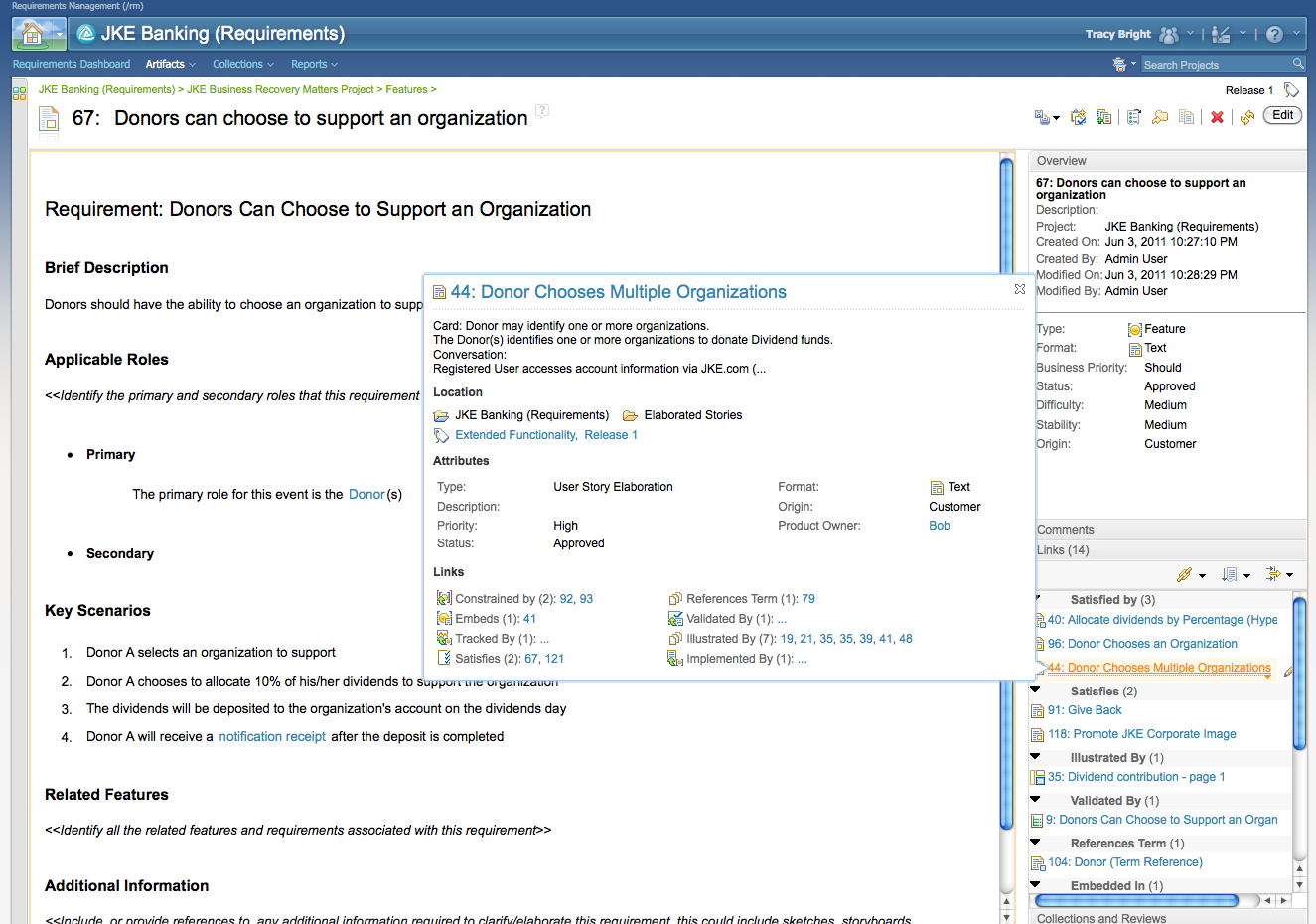Image resolution: width=1316 pixels, height=924 pixels.
Task: Open the Overview section header
Action: [1167, 161]
